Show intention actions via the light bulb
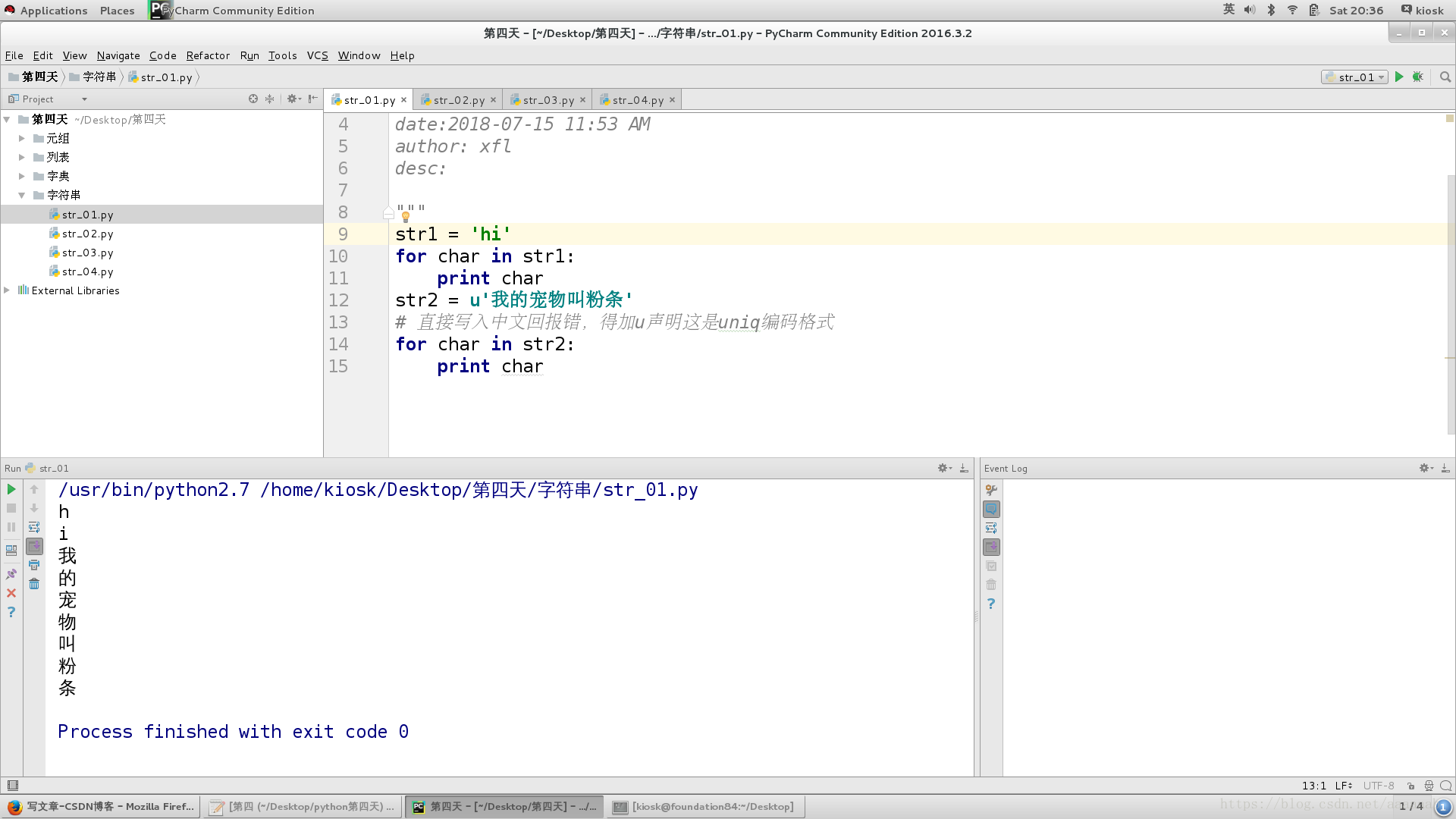Screen dimensions: 1456x819 (x=406, y=217)
